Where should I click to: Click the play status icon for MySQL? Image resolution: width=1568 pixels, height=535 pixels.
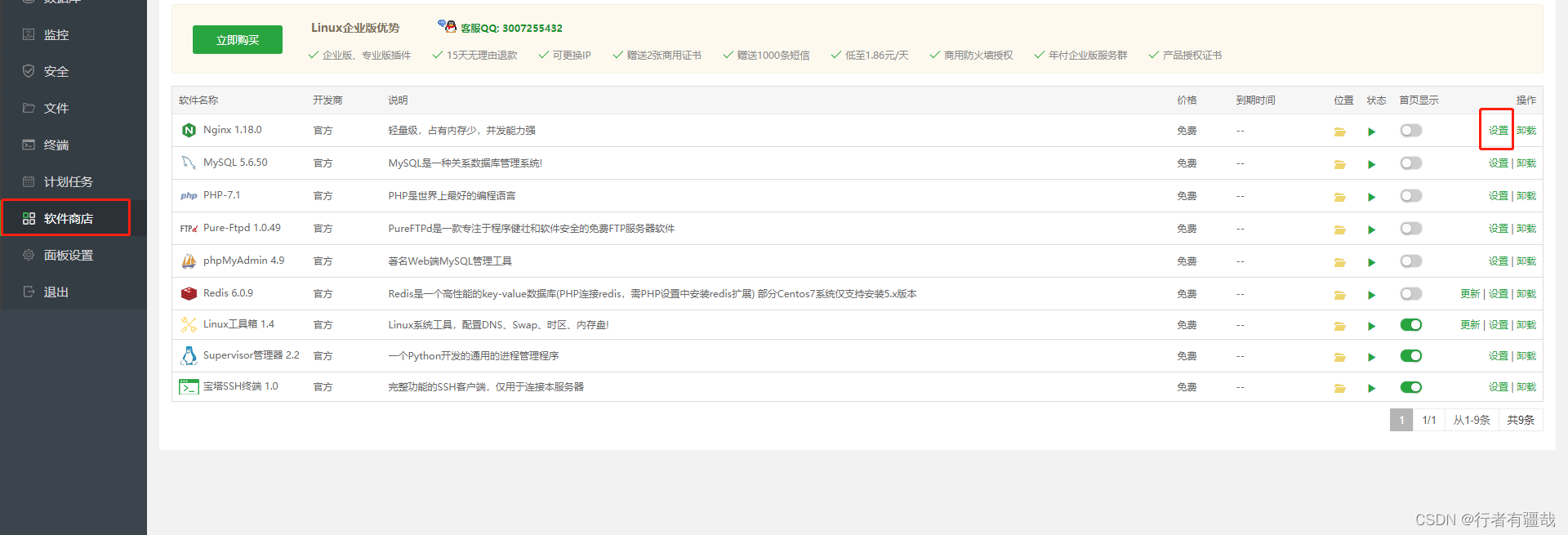[1371, 164]
